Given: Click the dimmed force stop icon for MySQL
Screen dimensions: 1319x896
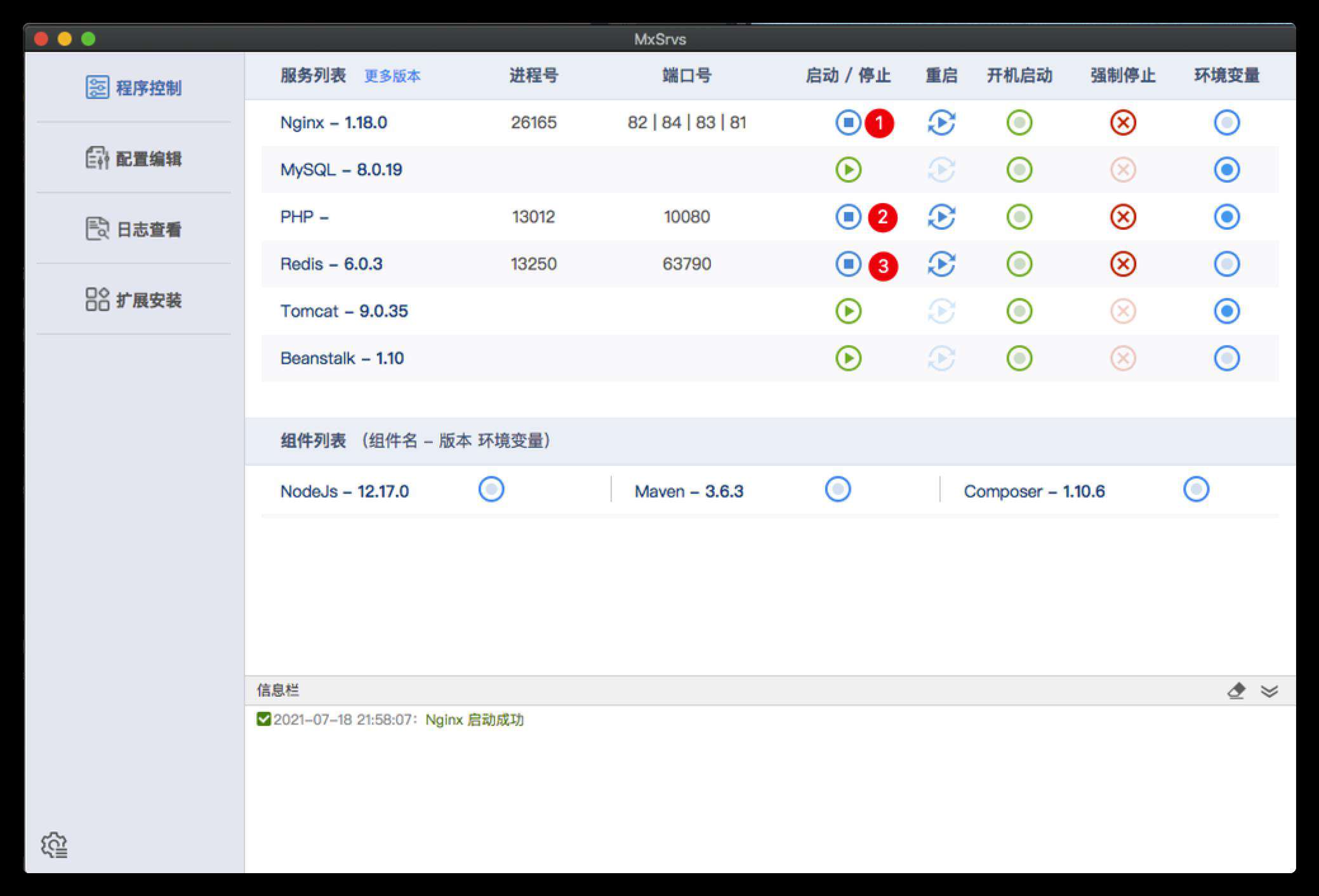Looking at the screenshot, I should [x=1123, y=169].
